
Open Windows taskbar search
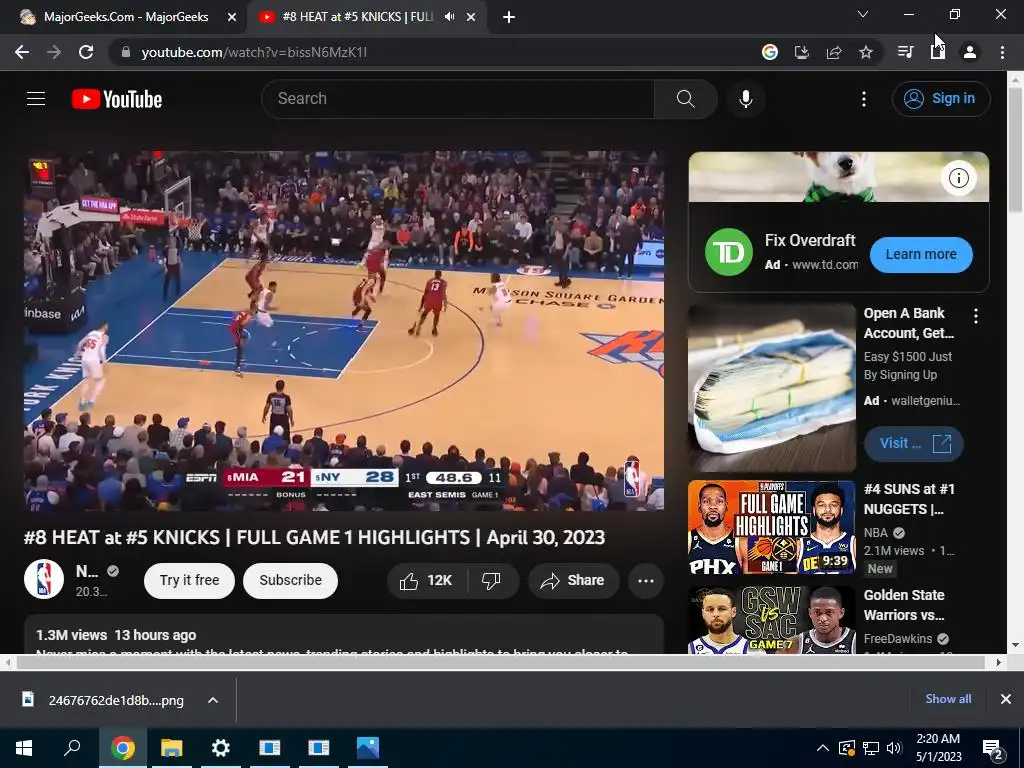pos(72,748)
